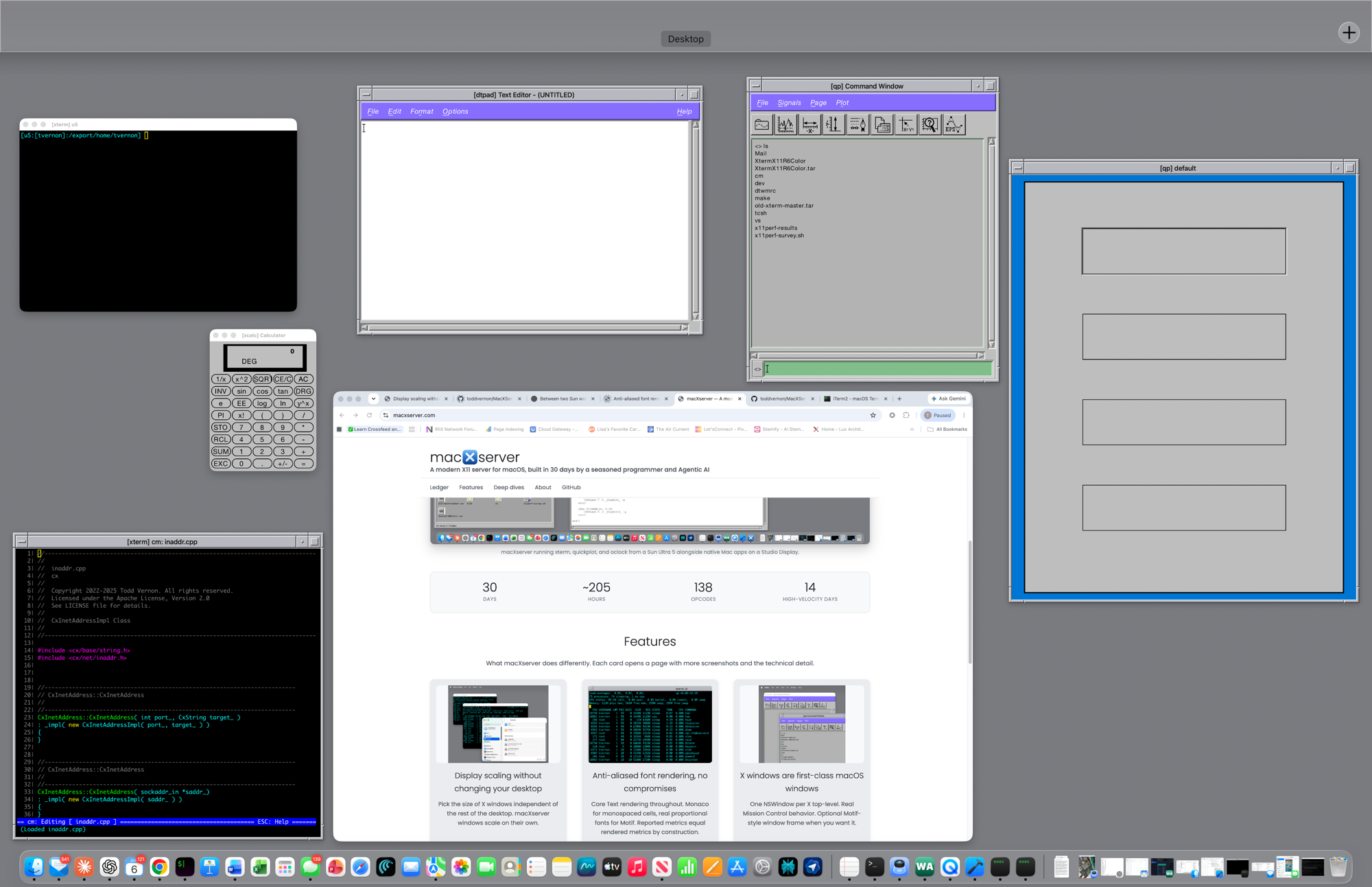Open Deep dives link on the page
This screenshot has width=1372, height=887.
(x=508, y=487)
